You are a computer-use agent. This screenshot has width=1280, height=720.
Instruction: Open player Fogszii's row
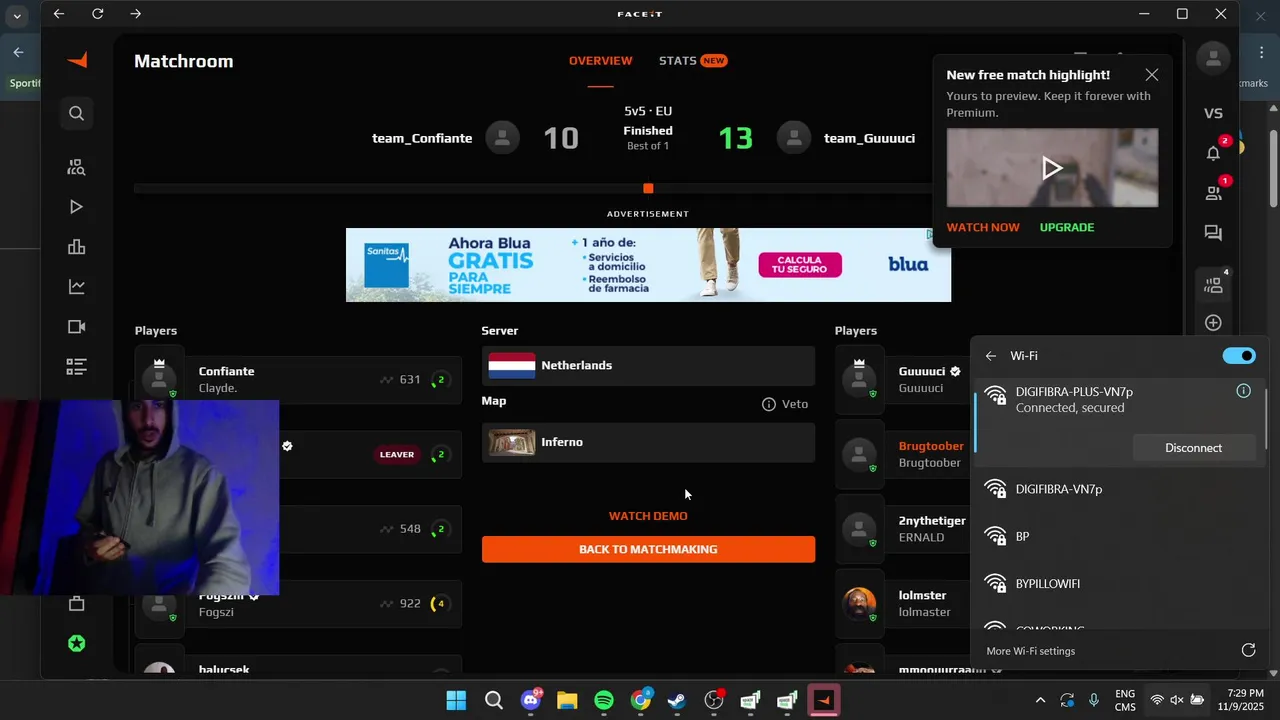tap(298, 603)
